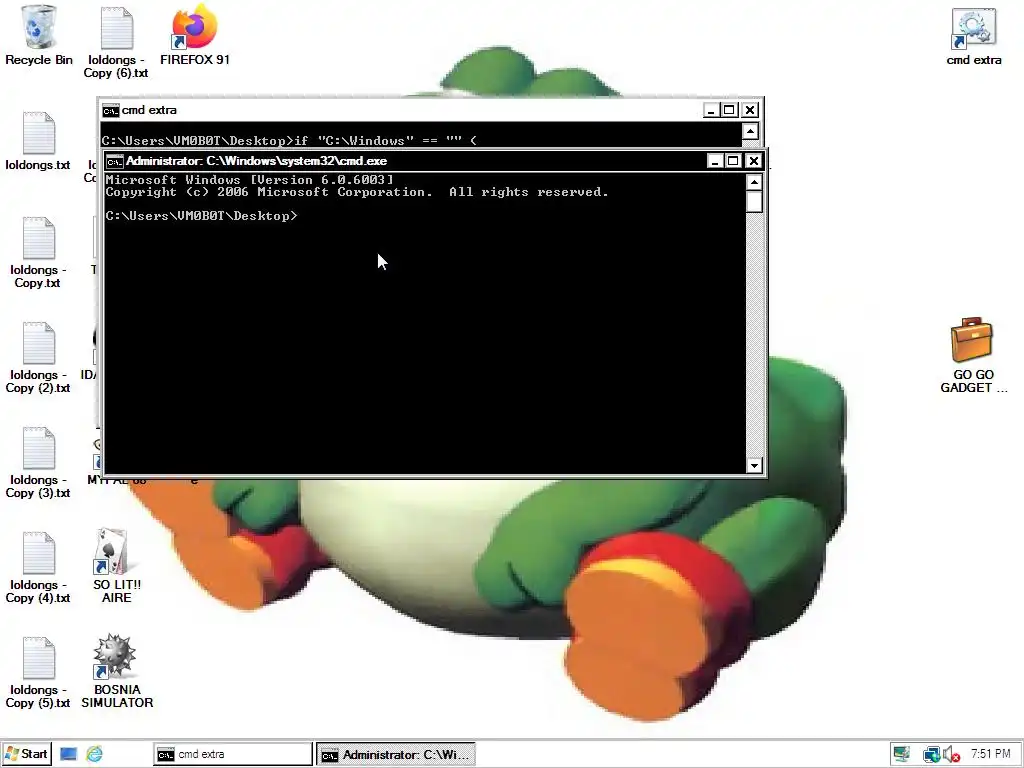Launch FIREFOX 91 shortcut
The height and width of the screenshot is (768, 1024).
(195, 35)
